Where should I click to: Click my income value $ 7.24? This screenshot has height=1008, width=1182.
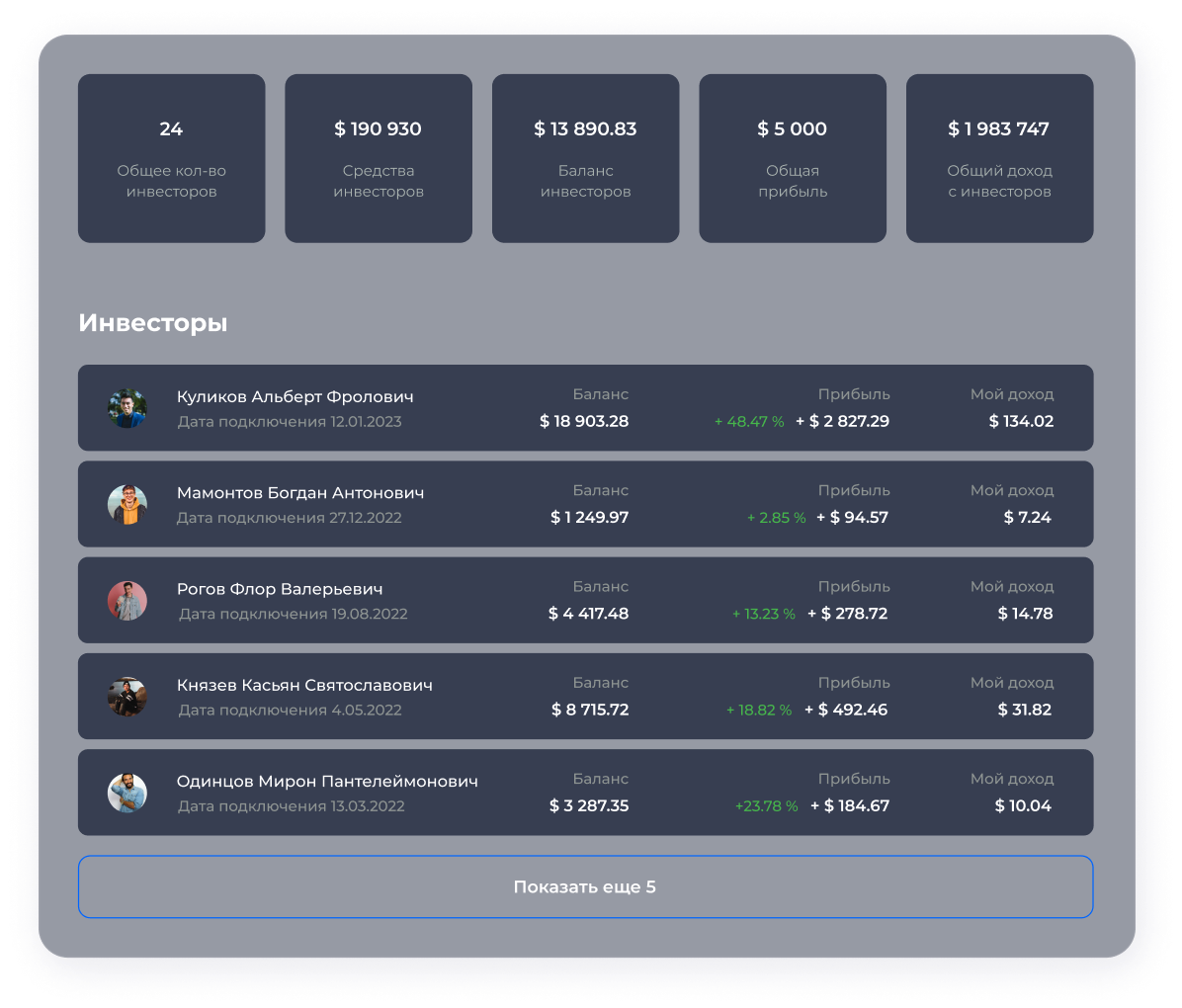click(x=1028, y=517)
